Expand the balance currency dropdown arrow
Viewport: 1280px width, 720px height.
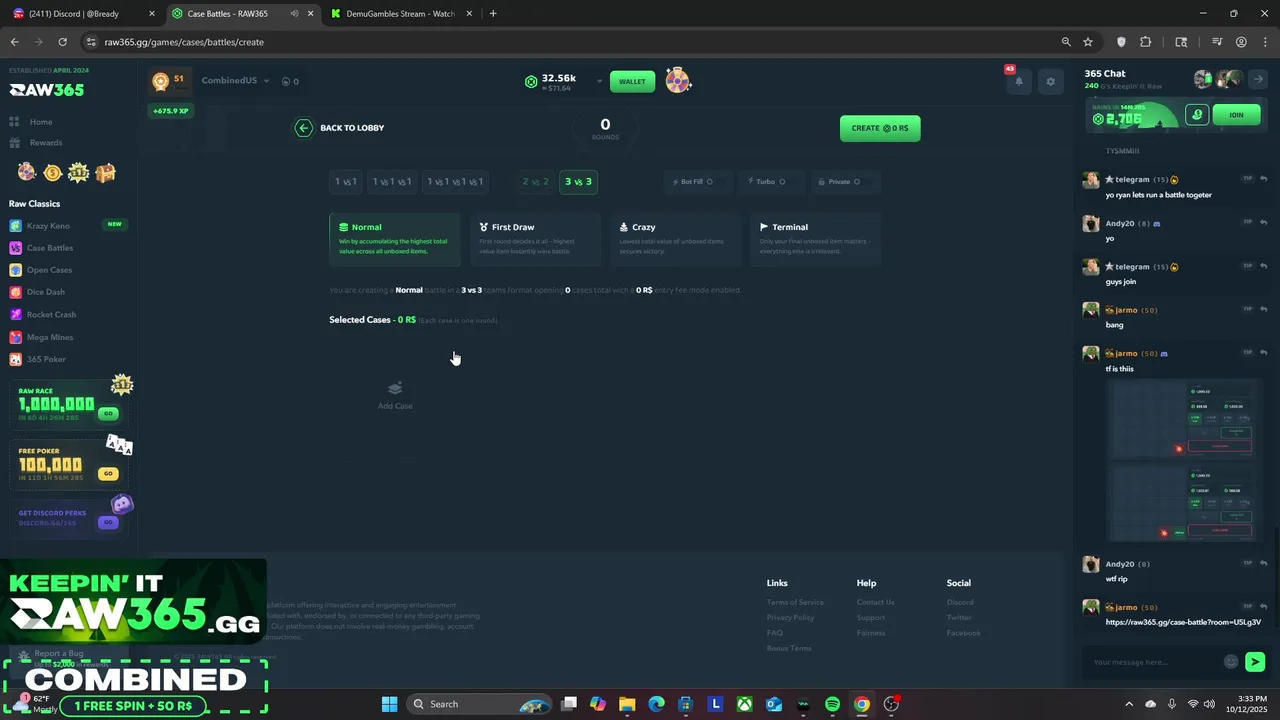click(x=599, y=81)
